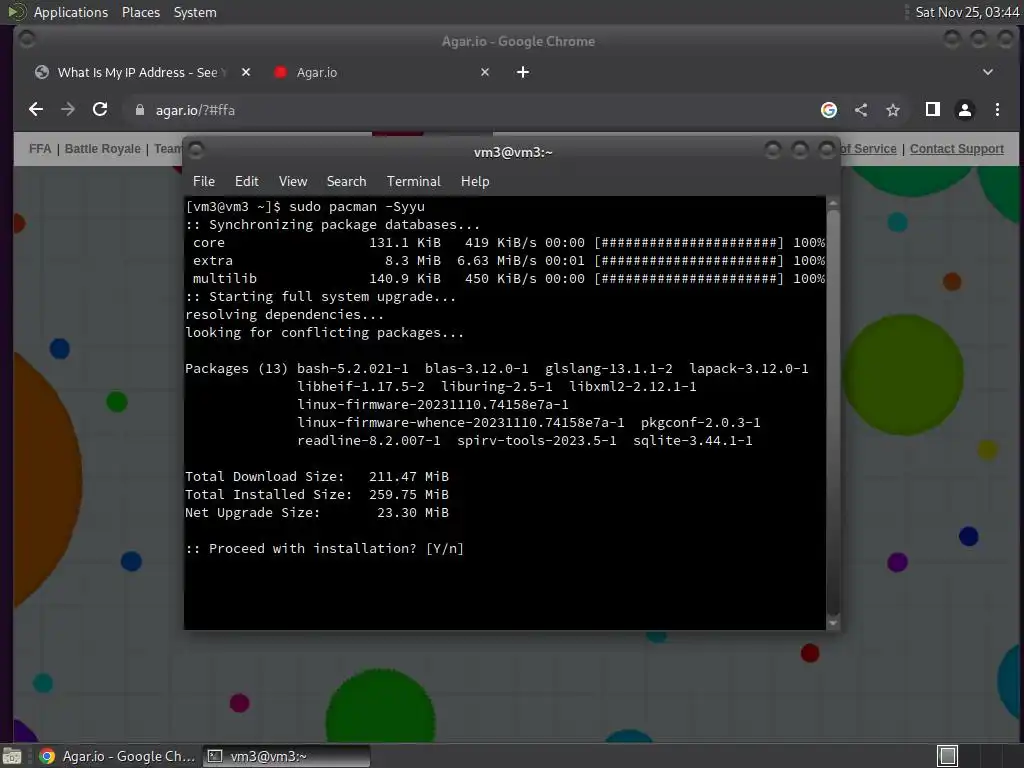View site info via the lock icon
Viewport: 1024px width, 768px height.
139,110
